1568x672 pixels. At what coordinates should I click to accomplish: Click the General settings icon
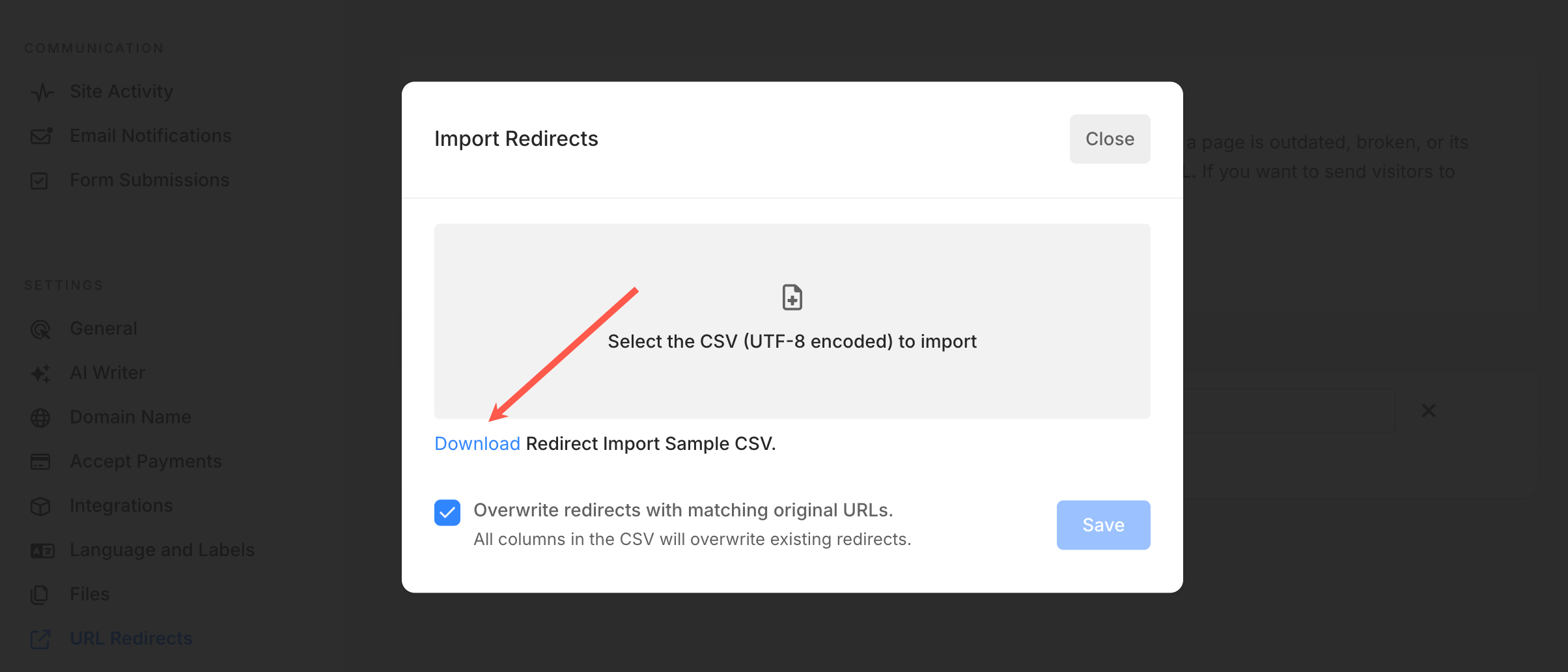coord(40,329)
